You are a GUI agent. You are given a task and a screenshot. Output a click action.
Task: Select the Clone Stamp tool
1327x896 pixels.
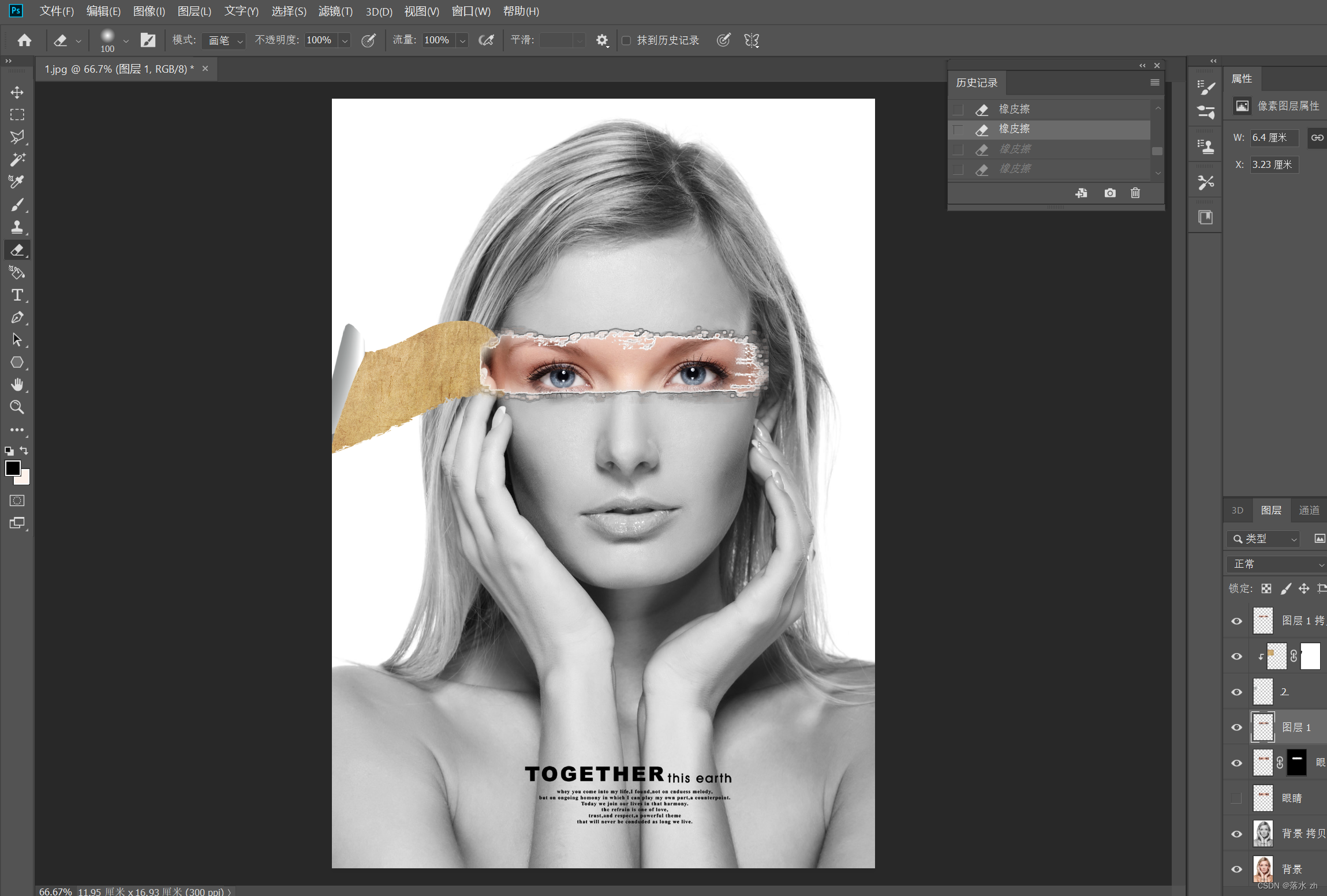coord(17,227)
